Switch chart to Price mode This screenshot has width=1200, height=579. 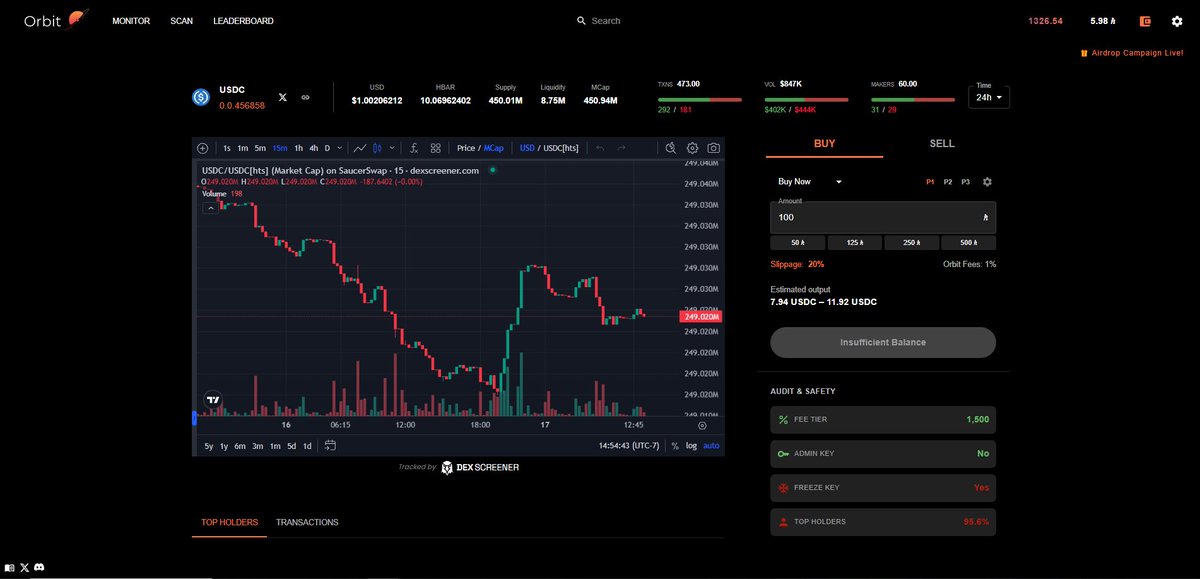pos(466,148)
